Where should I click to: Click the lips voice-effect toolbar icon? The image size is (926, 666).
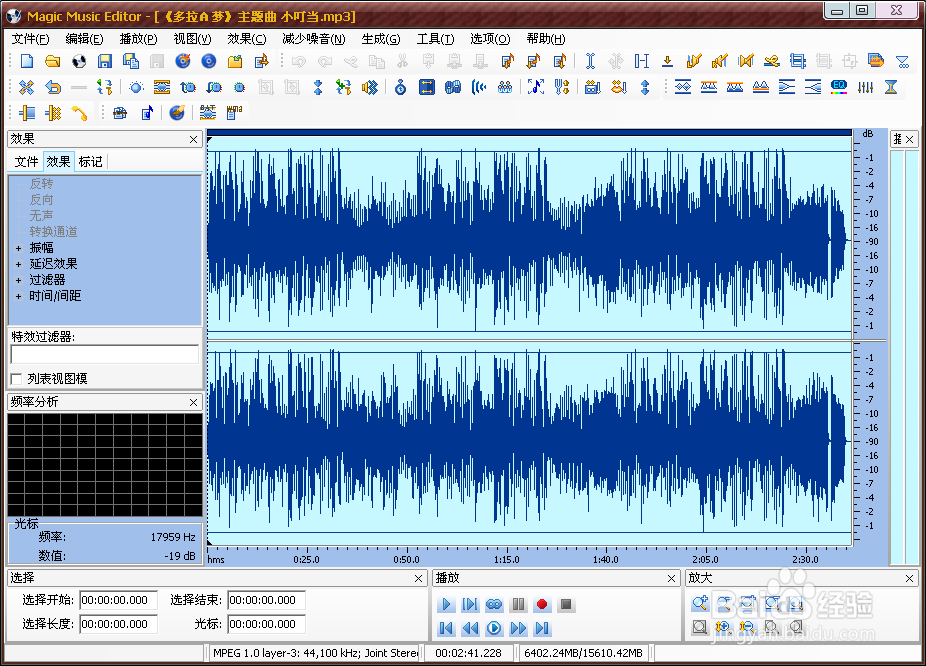coord(618,87)
